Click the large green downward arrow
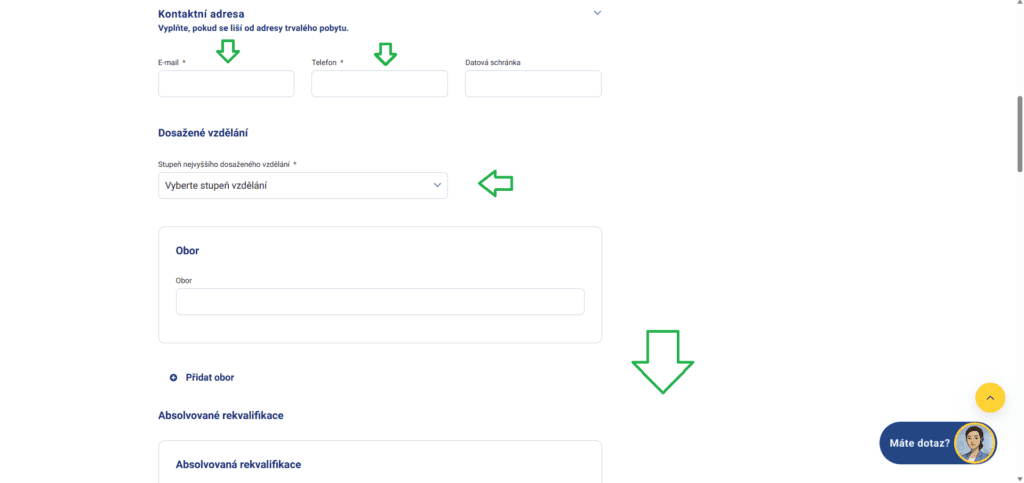 click(x=662, y=362)
